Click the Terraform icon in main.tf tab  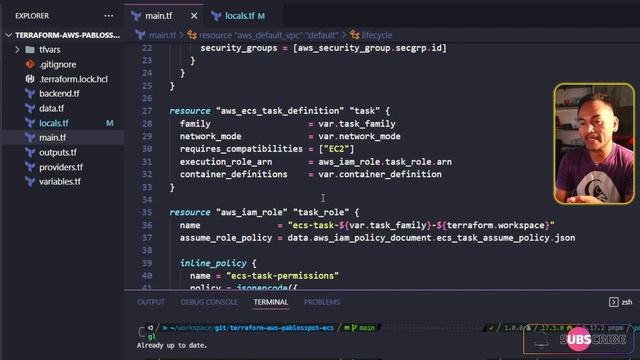click(x=136, y=16)
